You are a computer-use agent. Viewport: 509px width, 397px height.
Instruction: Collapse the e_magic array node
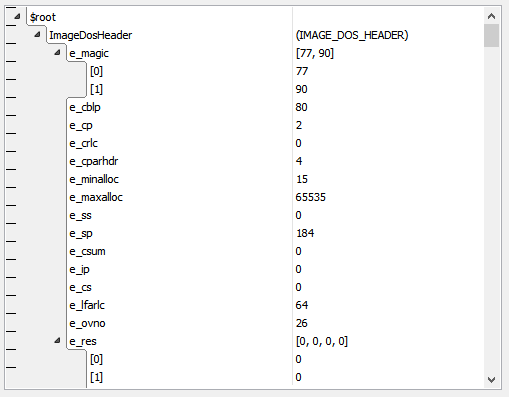click(57, 52)
